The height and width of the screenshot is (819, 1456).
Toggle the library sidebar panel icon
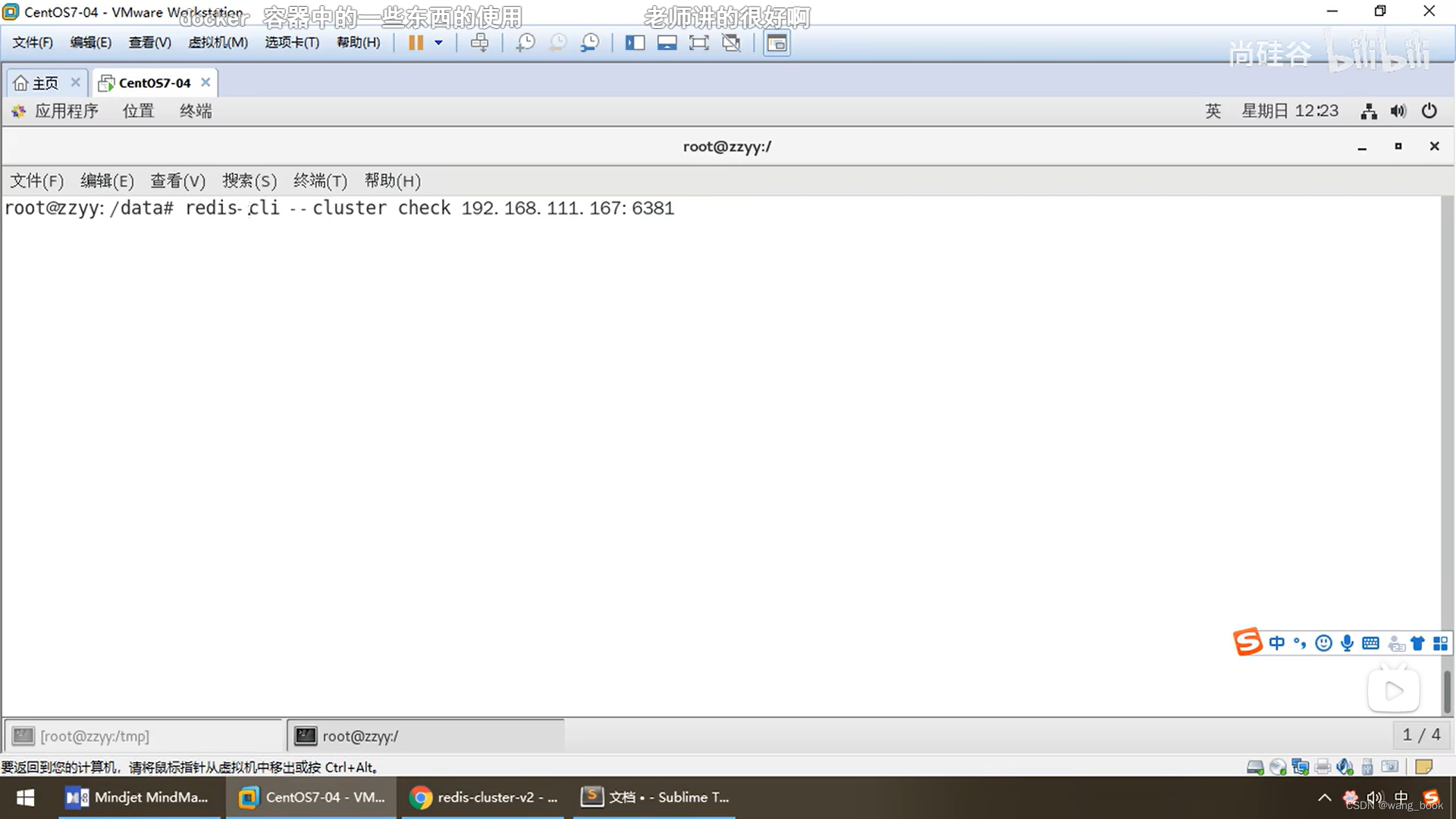point(635,42)
